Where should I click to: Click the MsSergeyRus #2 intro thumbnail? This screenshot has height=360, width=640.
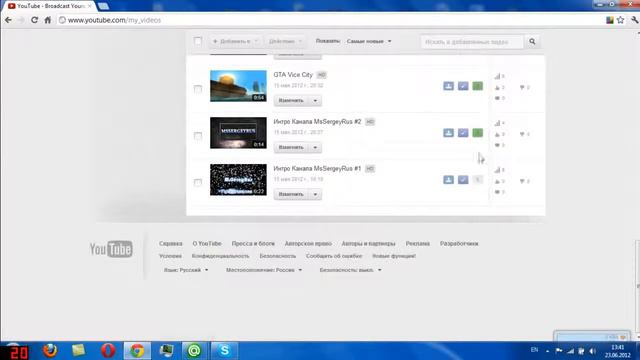click(238, 133)
